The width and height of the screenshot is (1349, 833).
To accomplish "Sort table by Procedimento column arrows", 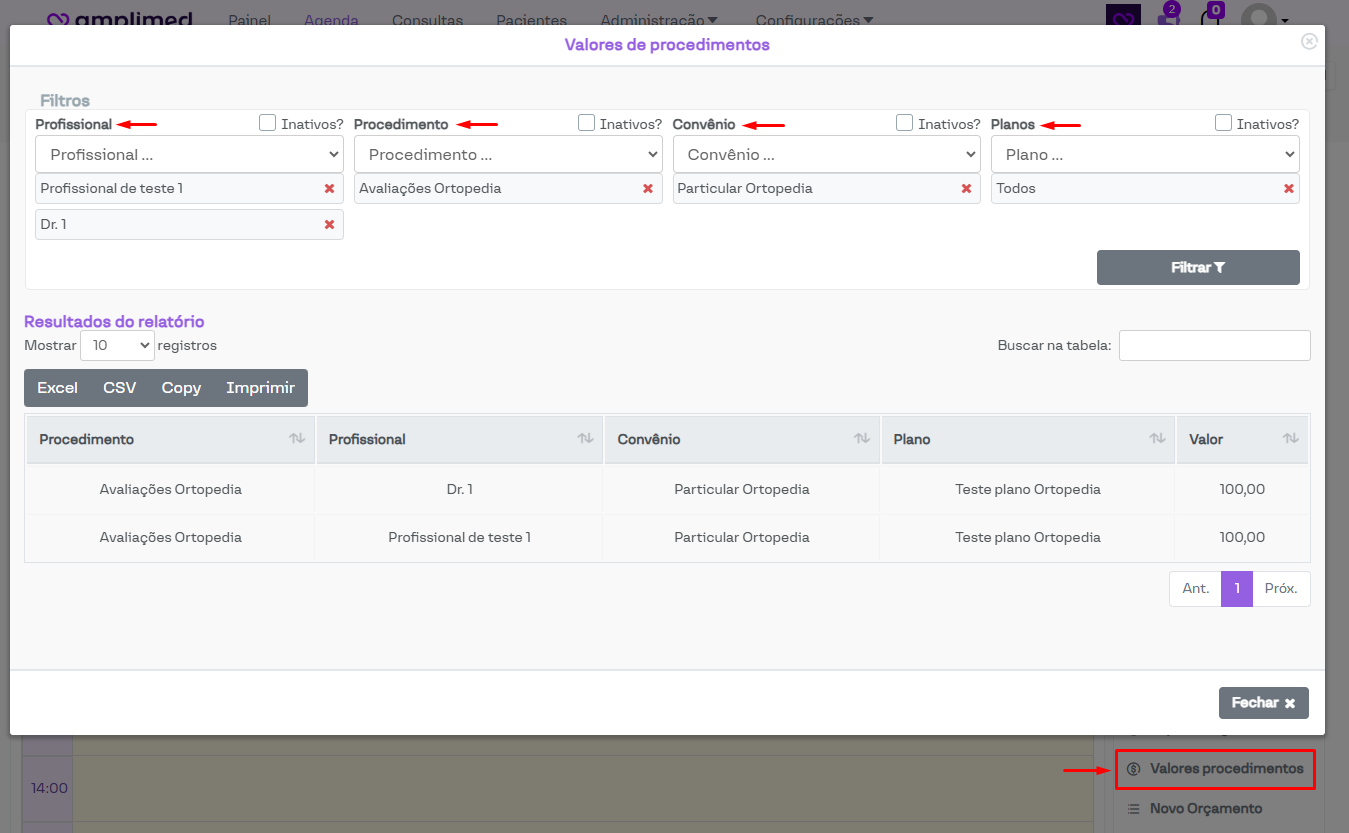I will click(x=297, y=439).
